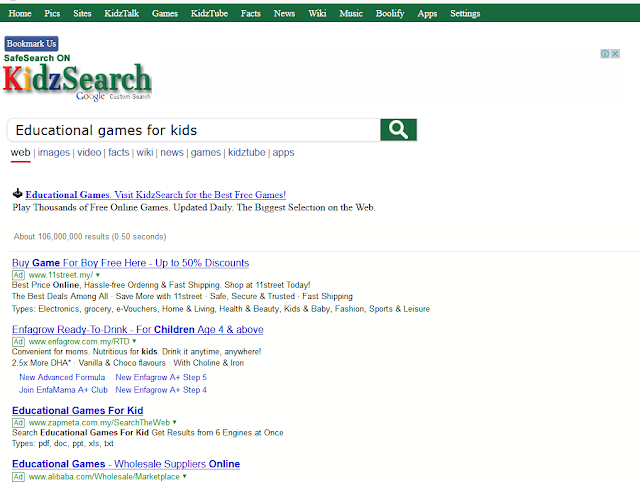Switch to the images search tab

coord(54,153)
